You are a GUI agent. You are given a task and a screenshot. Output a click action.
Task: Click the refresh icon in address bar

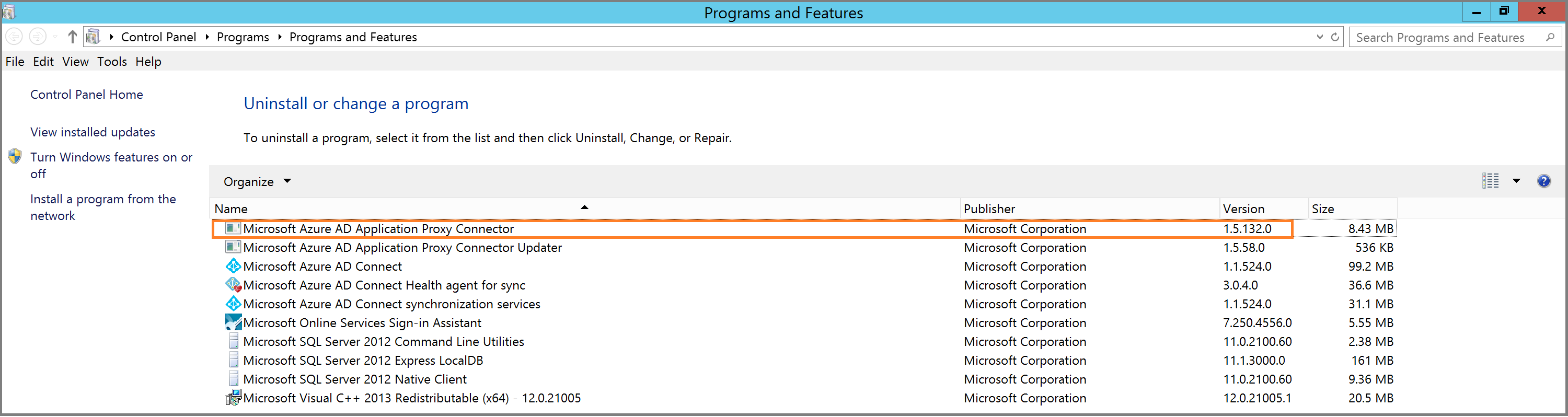(1335, 37)
